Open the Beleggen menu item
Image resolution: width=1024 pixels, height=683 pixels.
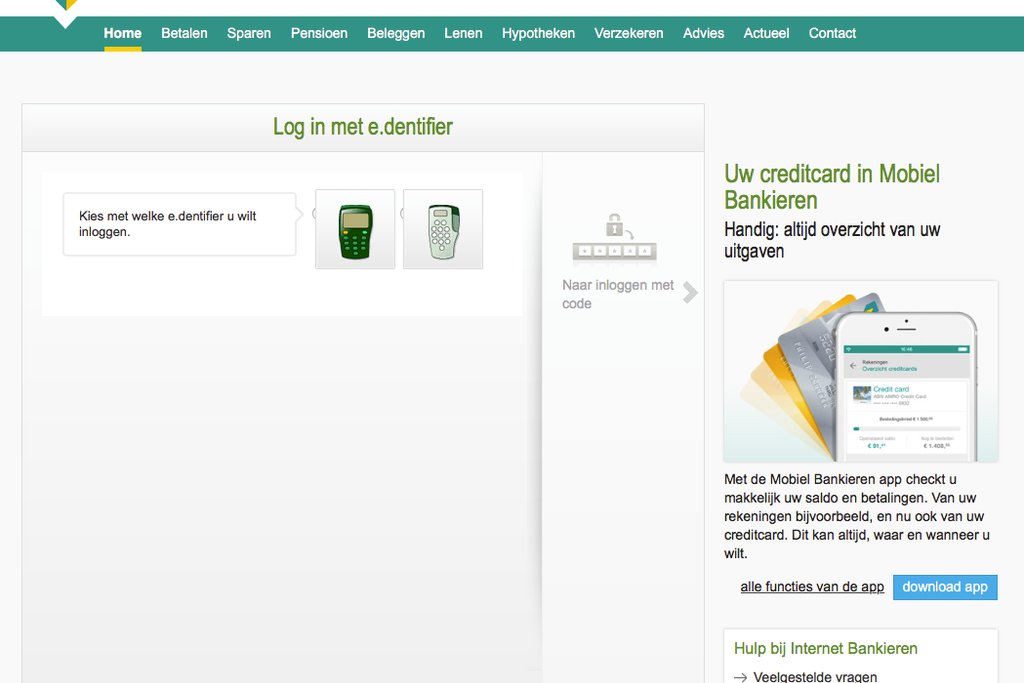coord(396,33)
